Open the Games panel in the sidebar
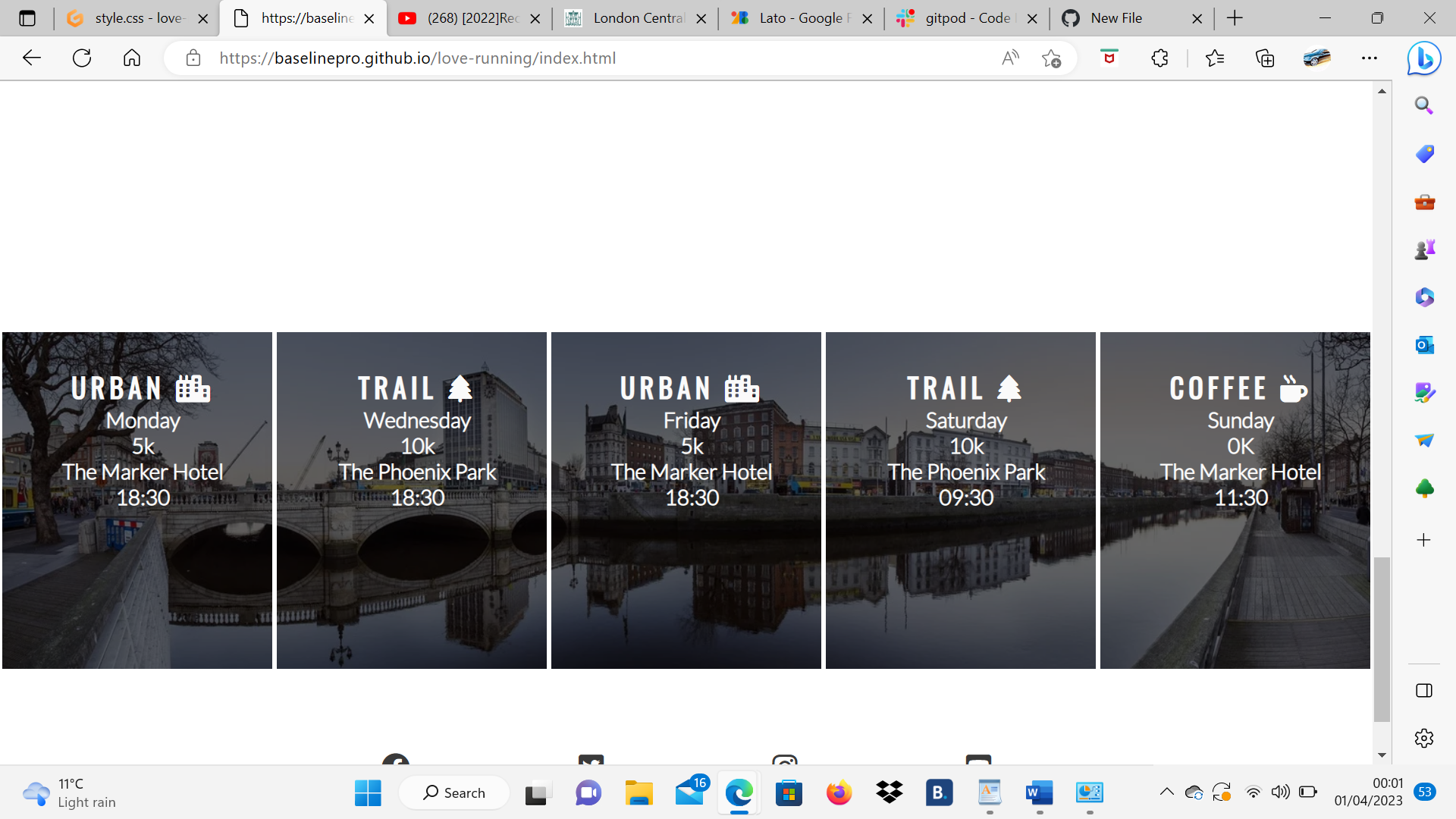This screenshot has width=1456, height=819. 1424,249
